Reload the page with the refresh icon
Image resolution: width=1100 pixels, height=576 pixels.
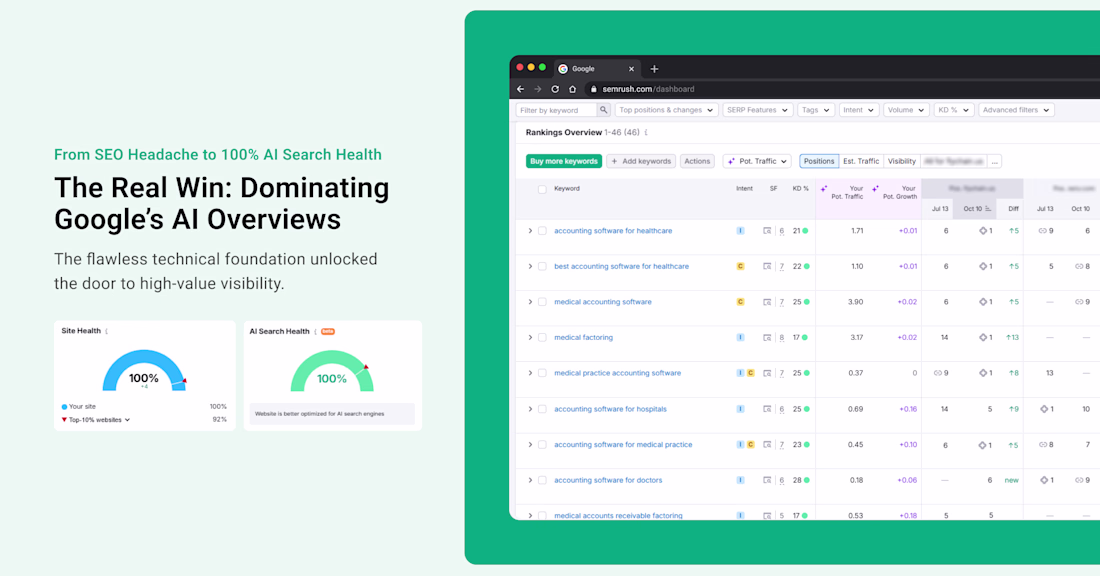pos(555,89)
